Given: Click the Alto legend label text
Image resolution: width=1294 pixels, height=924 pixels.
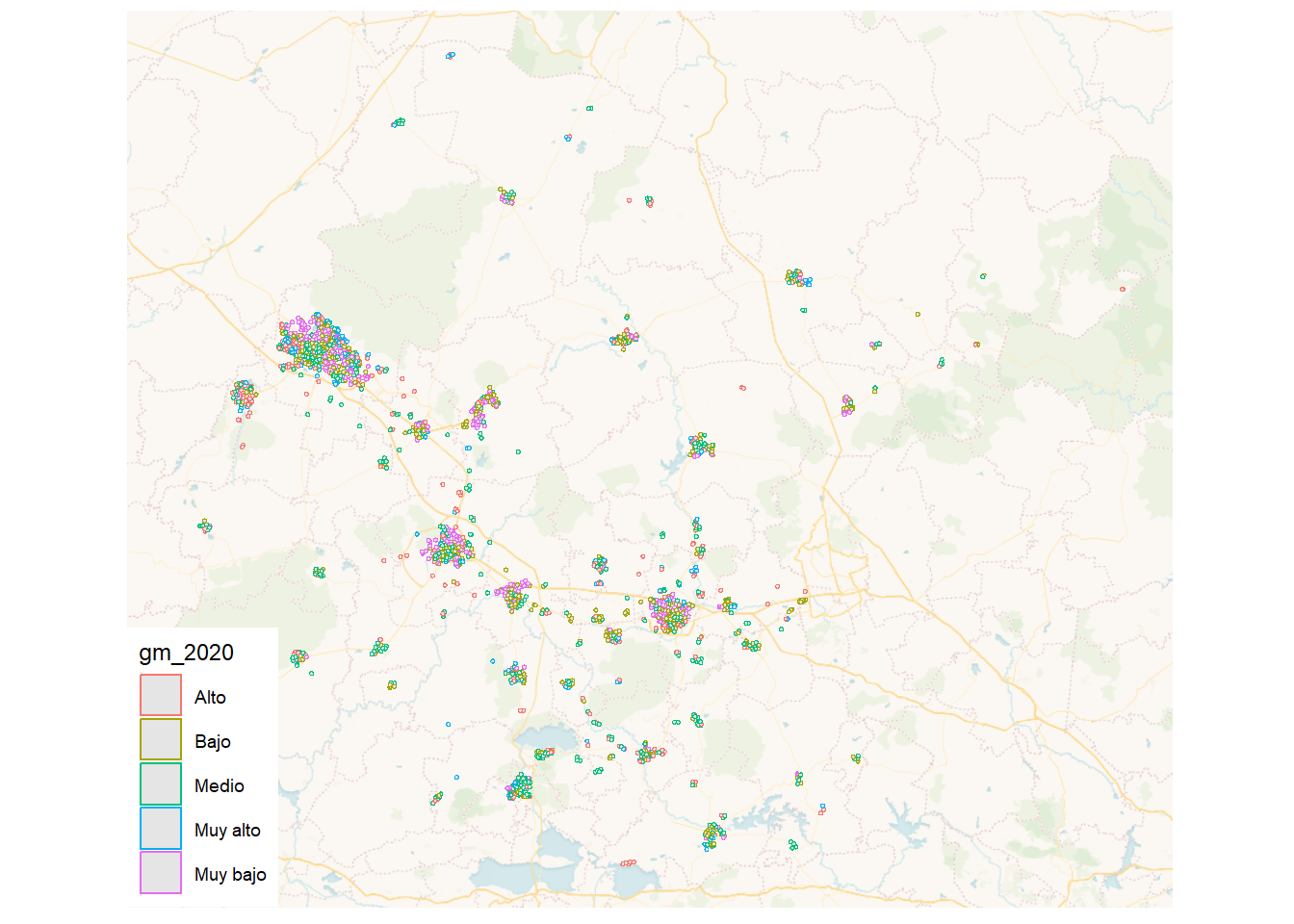Looking at the screenshot, I should pyautogui.click(x=210, y=698).
